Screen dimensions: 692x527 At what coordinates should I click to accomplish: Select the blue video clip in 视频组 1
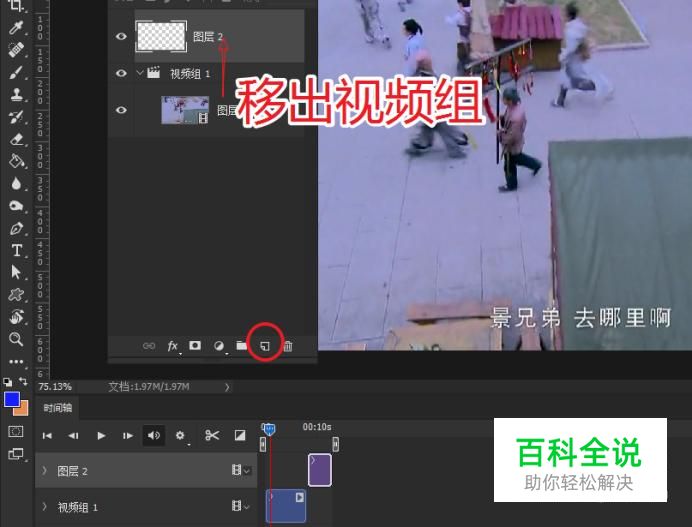click(x=286, y=506)
